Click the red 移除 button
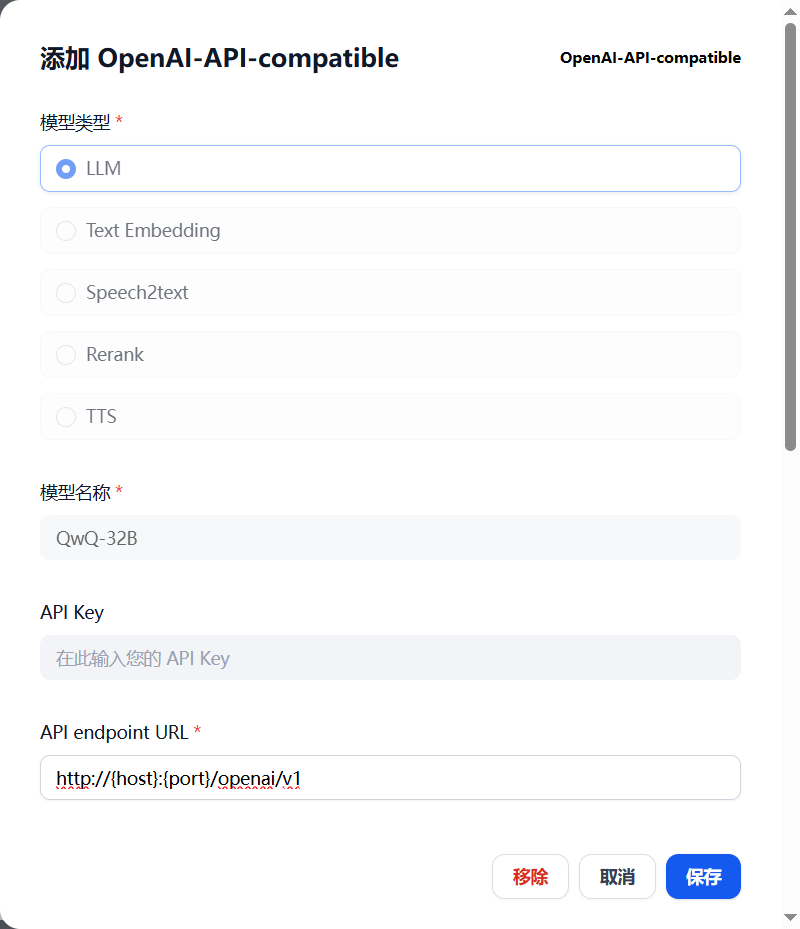Screen dimensions: 800x929 pos(530,876)
